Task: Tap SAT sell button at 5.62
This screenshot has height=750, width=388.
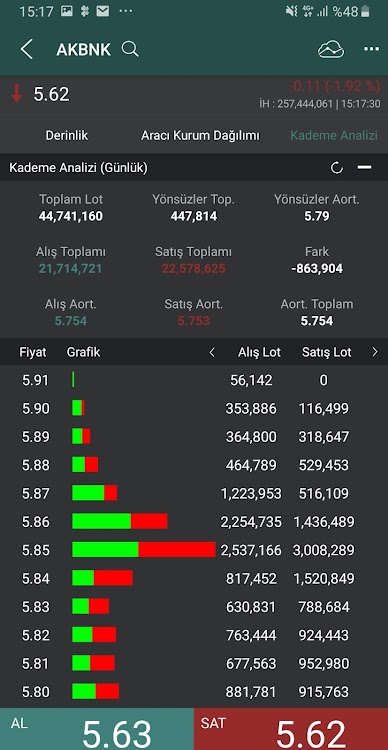Action: click(291, 729)
